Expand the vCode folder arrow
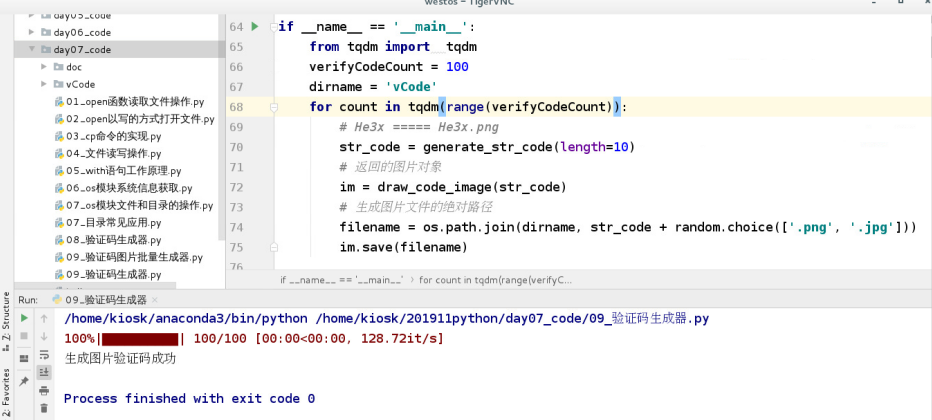 pyautogui.click(x=44, y=84)
